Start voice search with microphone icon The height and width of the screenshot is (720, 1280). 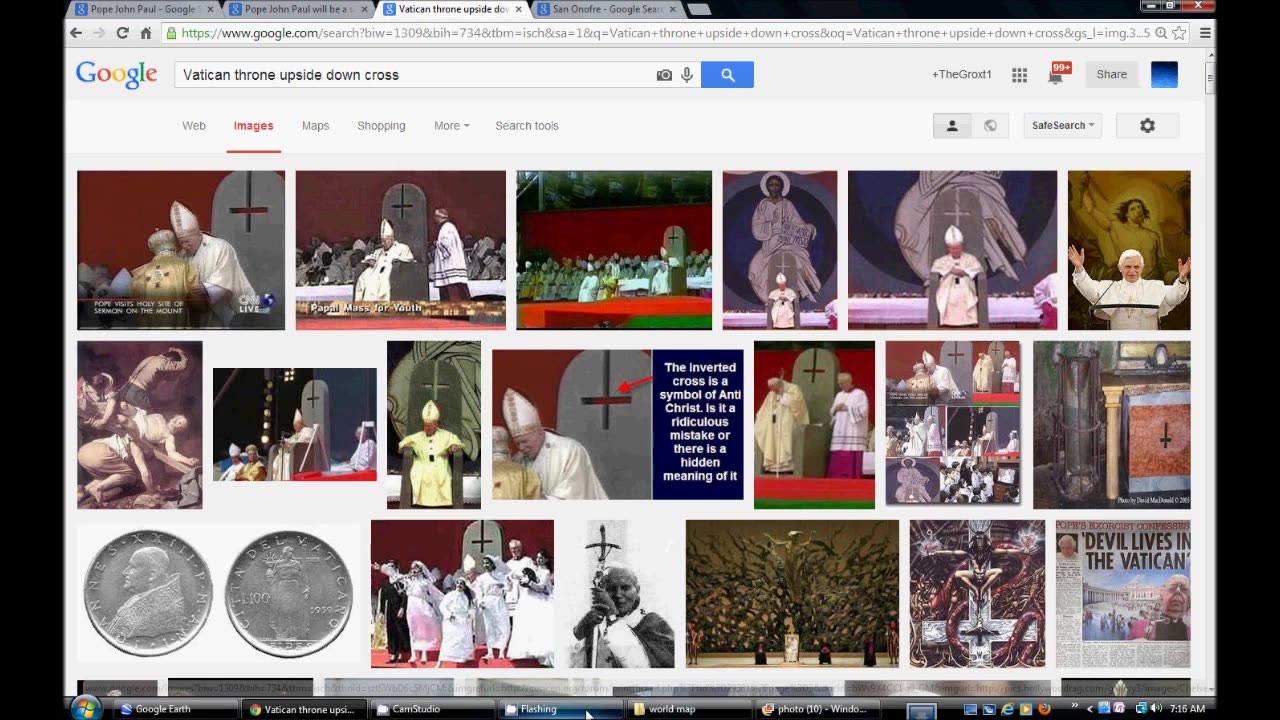687,75
